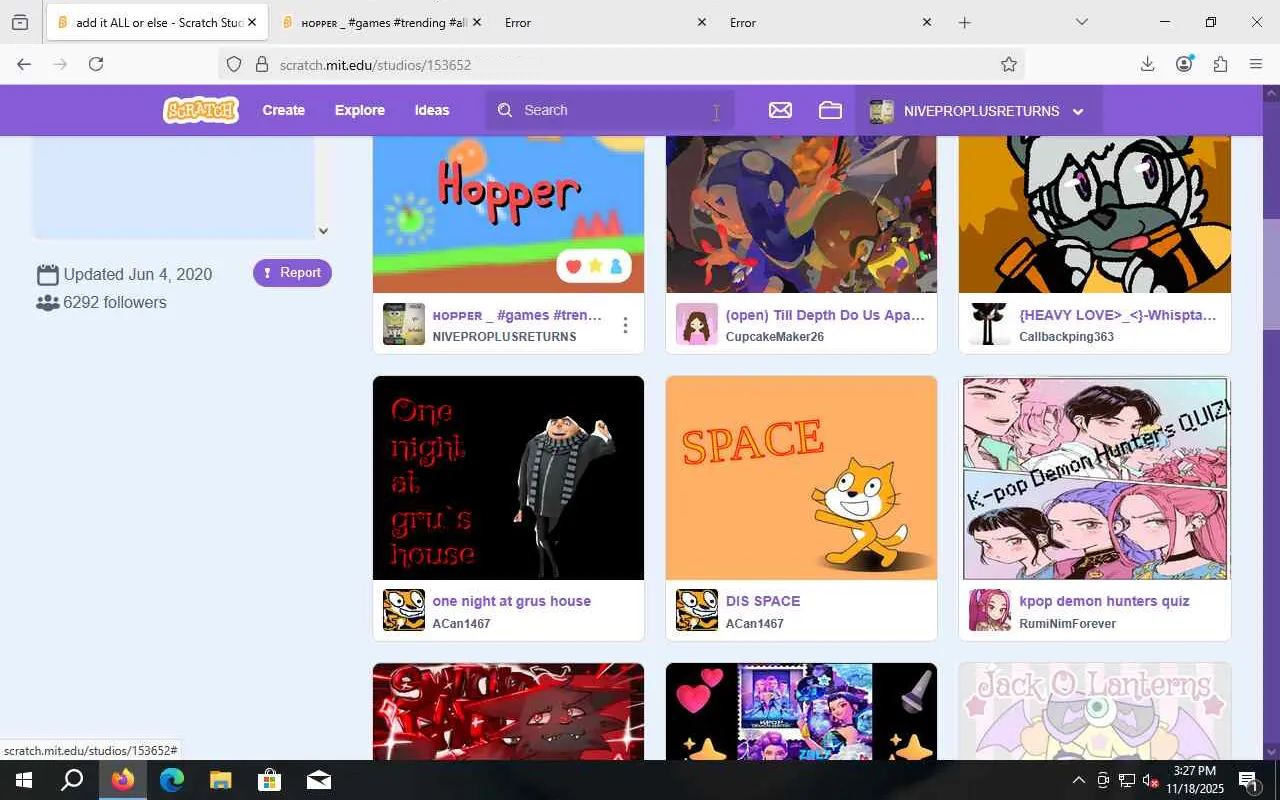Open 'one night at grus house' project link
1280x800 pixels.
coord(511,601)
